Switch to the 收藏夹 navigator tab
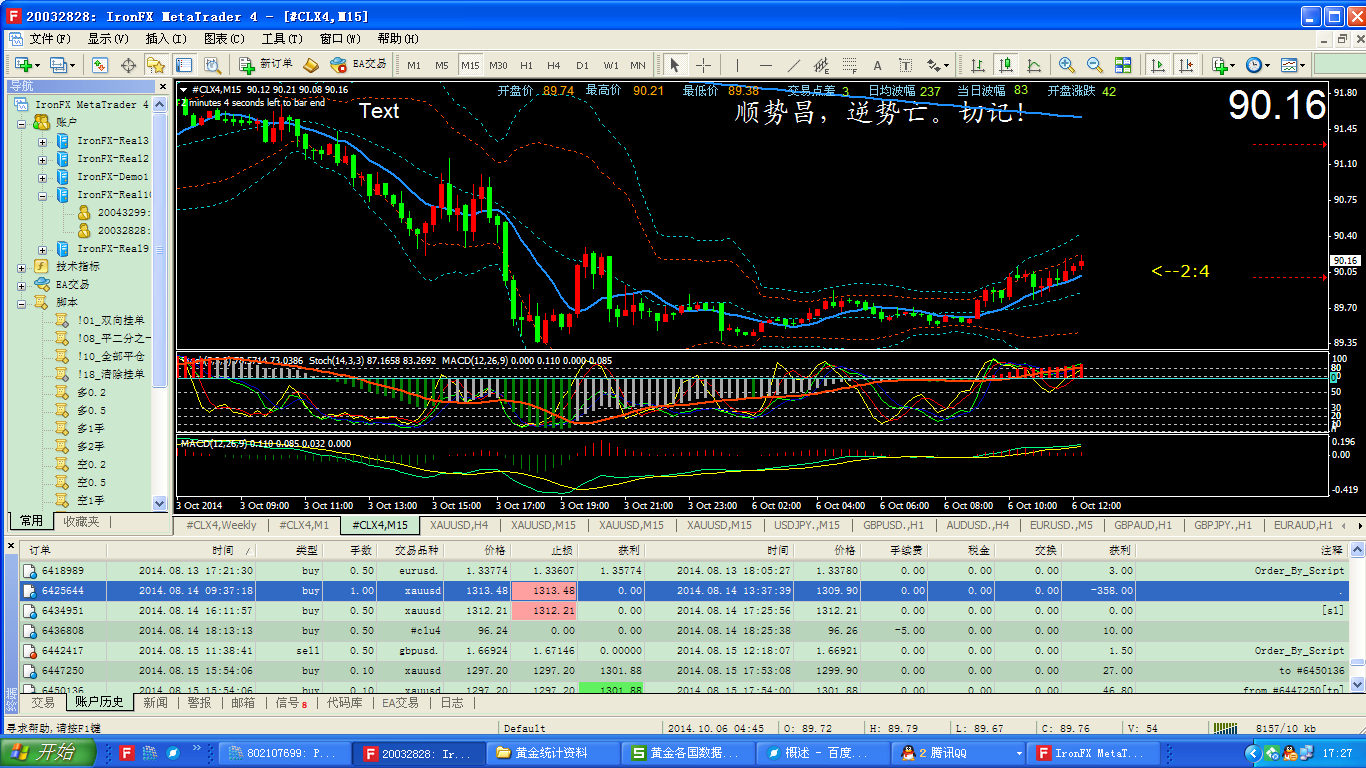 click(x=81, y=521)
